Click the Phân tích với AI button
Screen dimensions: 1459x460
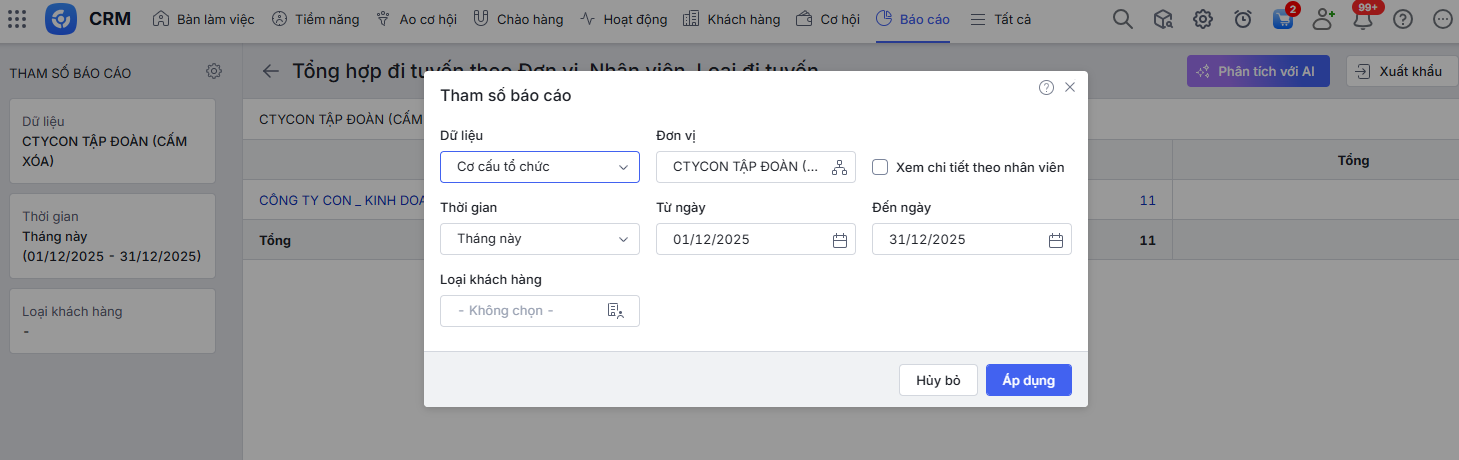[x=1258, y=71]
